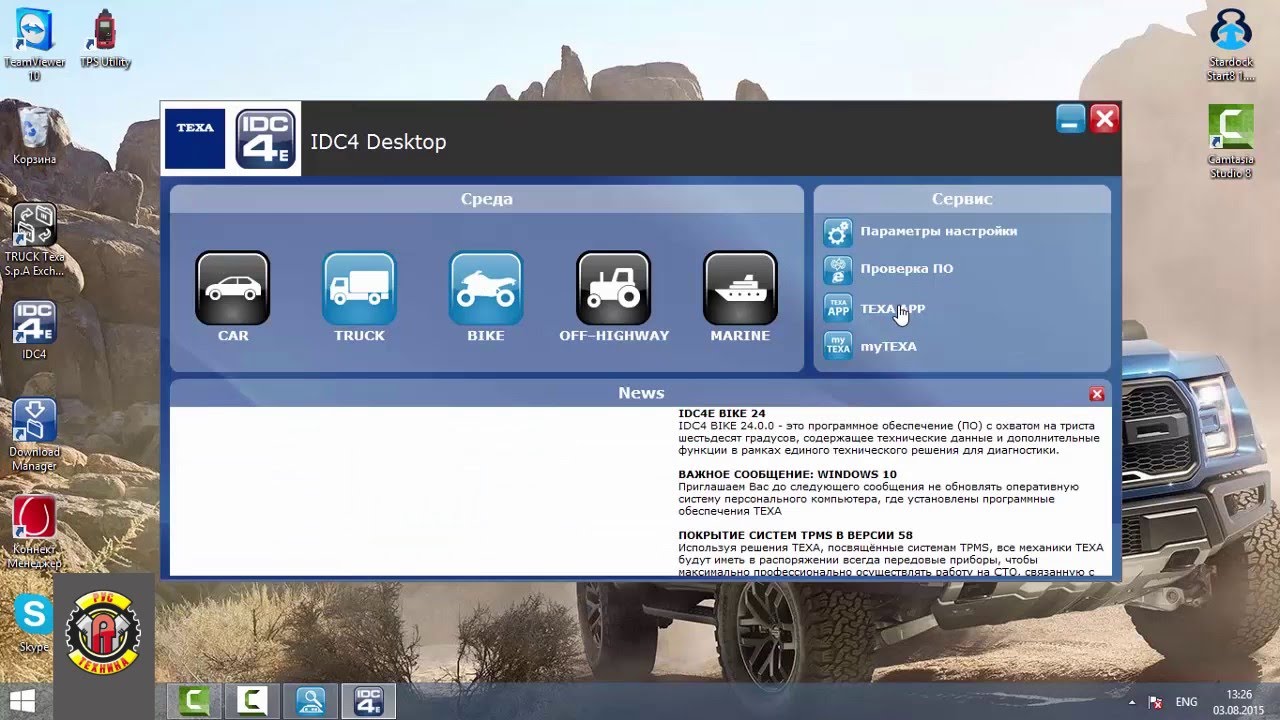Viewport: 1280px width, 720px height.
Task: Open TPS Utility desktop shortcut
Action: (106, 40)
